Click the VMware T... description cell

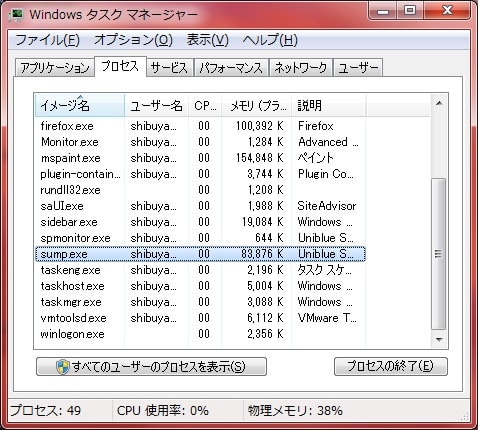tap(327, 318)
